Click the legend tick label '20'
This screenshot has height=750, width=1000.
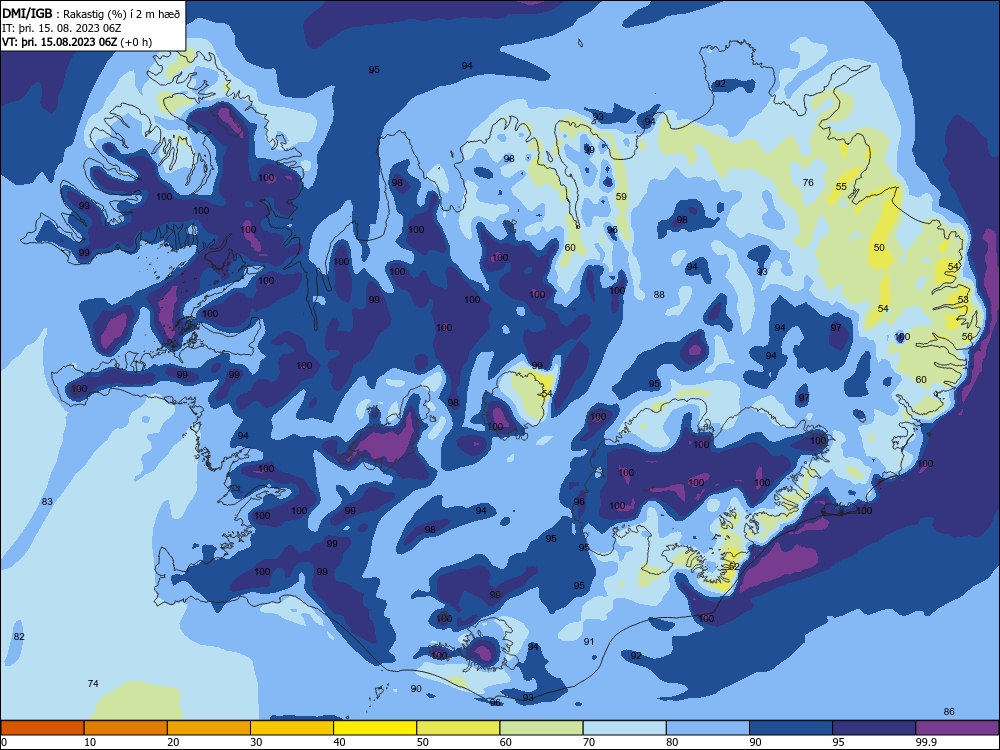[173, 742]
